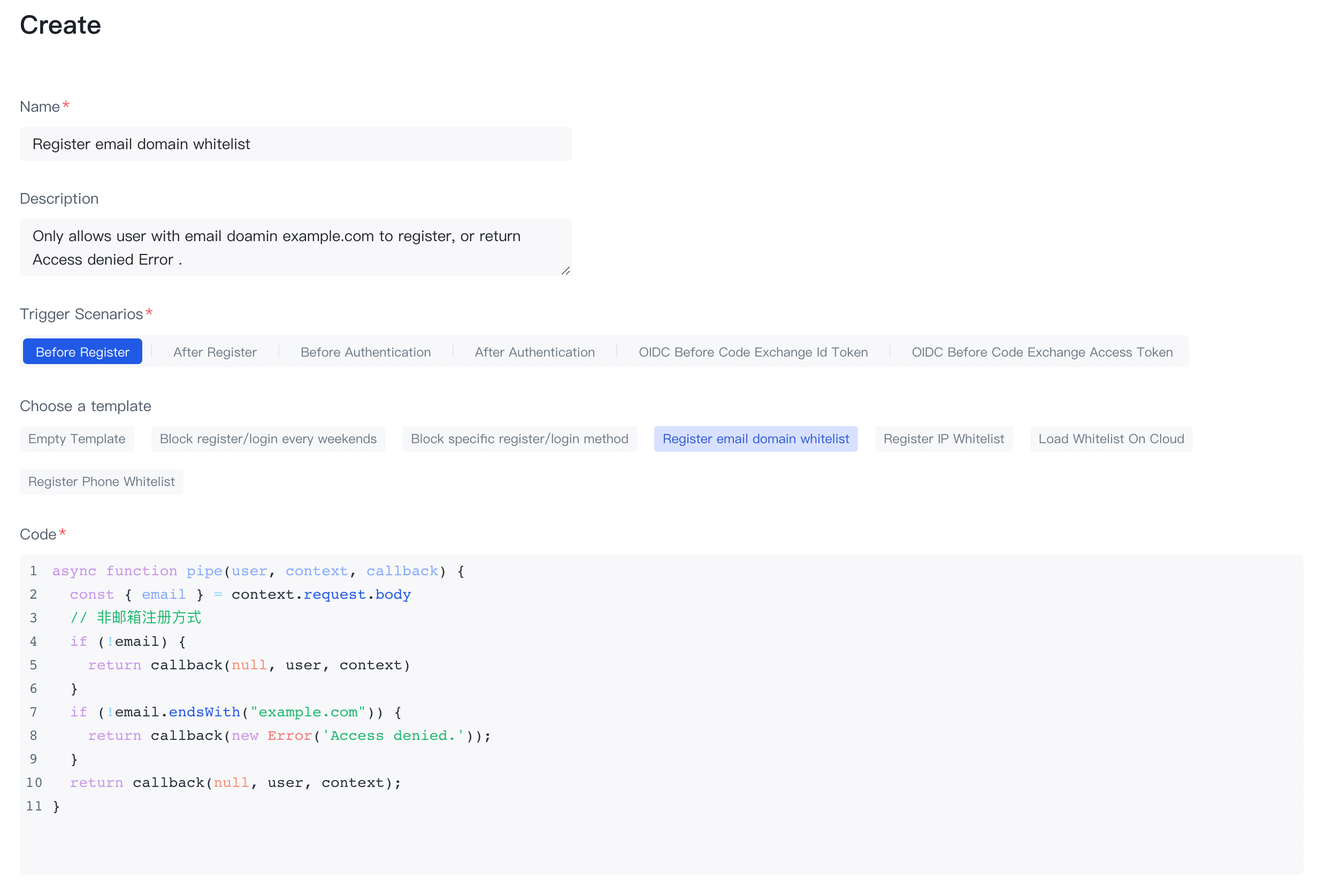
Task: Choose Register Phone Whitelist template
Action: coord(102,481)
